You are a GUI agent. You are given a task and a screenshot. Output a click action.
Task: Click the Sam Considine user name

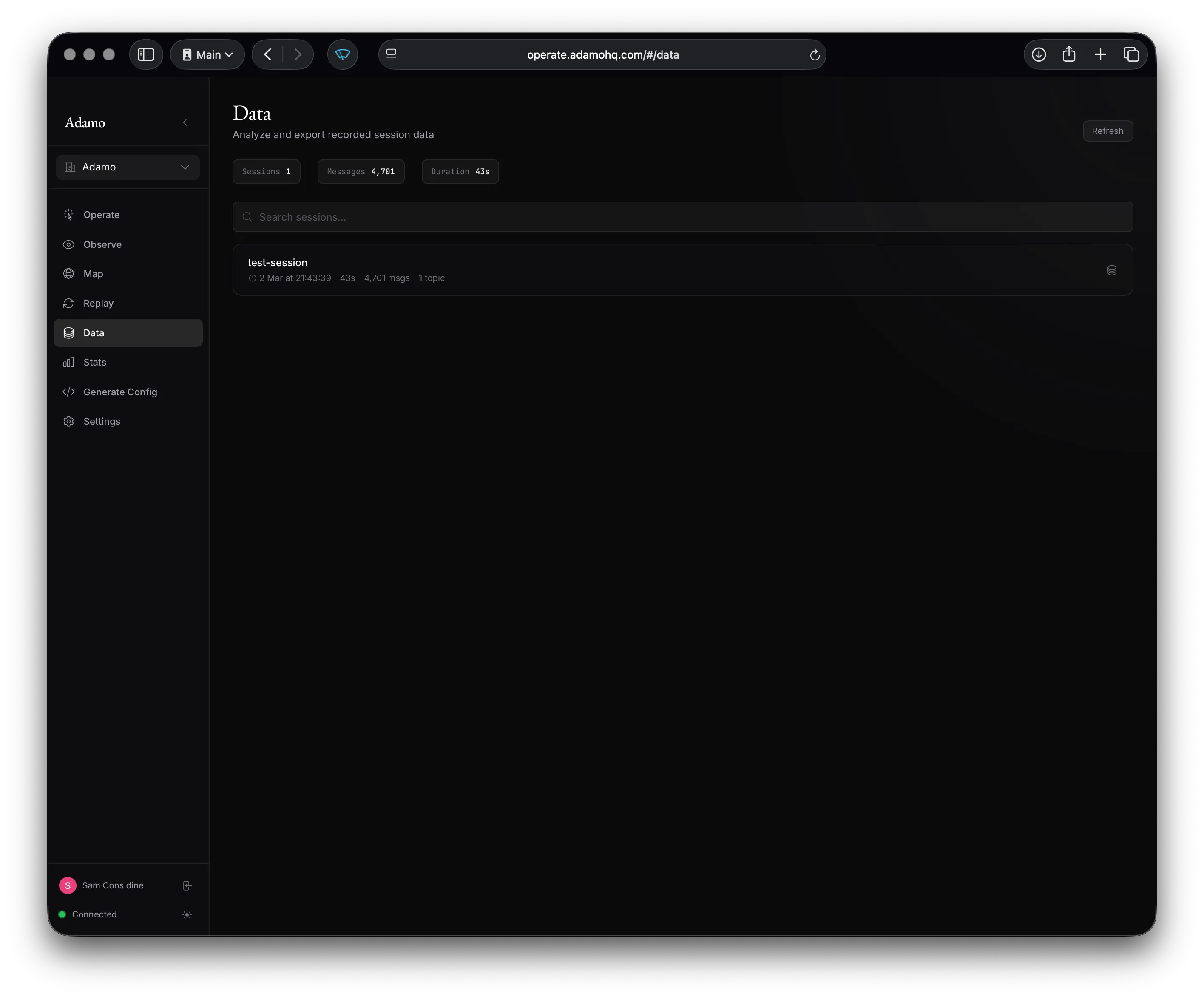click(113, 885)
